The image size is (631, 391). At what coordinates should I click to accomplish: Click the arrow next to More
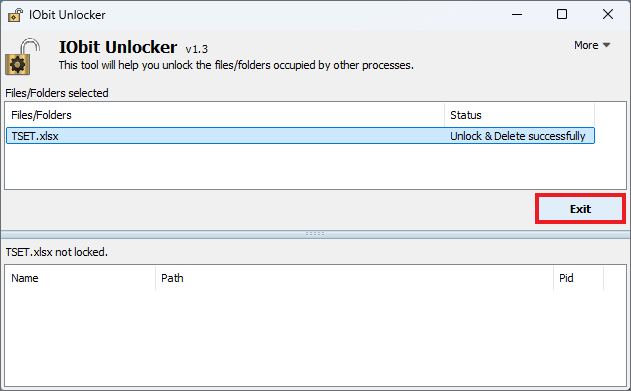pos(606,45)
